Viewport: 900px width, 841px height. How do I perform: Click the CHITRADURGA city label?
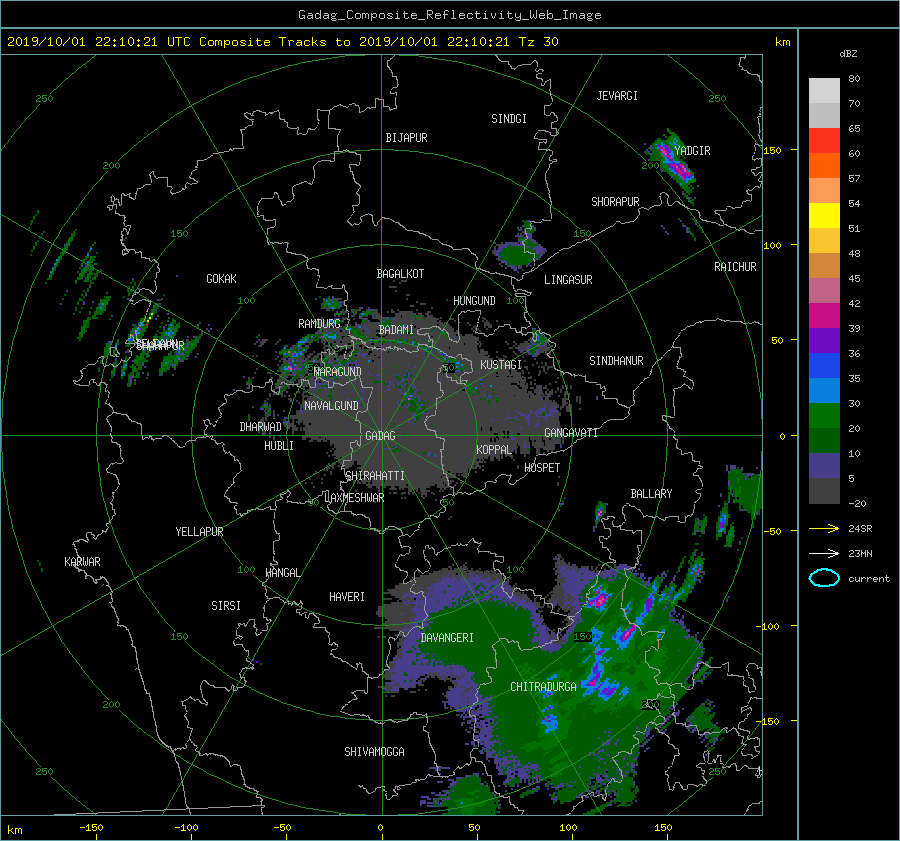(543, 687)
